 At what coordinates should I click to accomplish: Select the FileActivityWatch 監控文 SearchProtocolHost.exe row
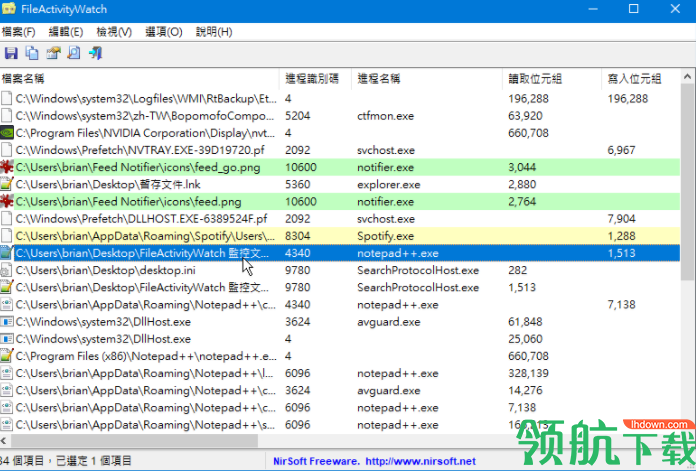[340, 287]
